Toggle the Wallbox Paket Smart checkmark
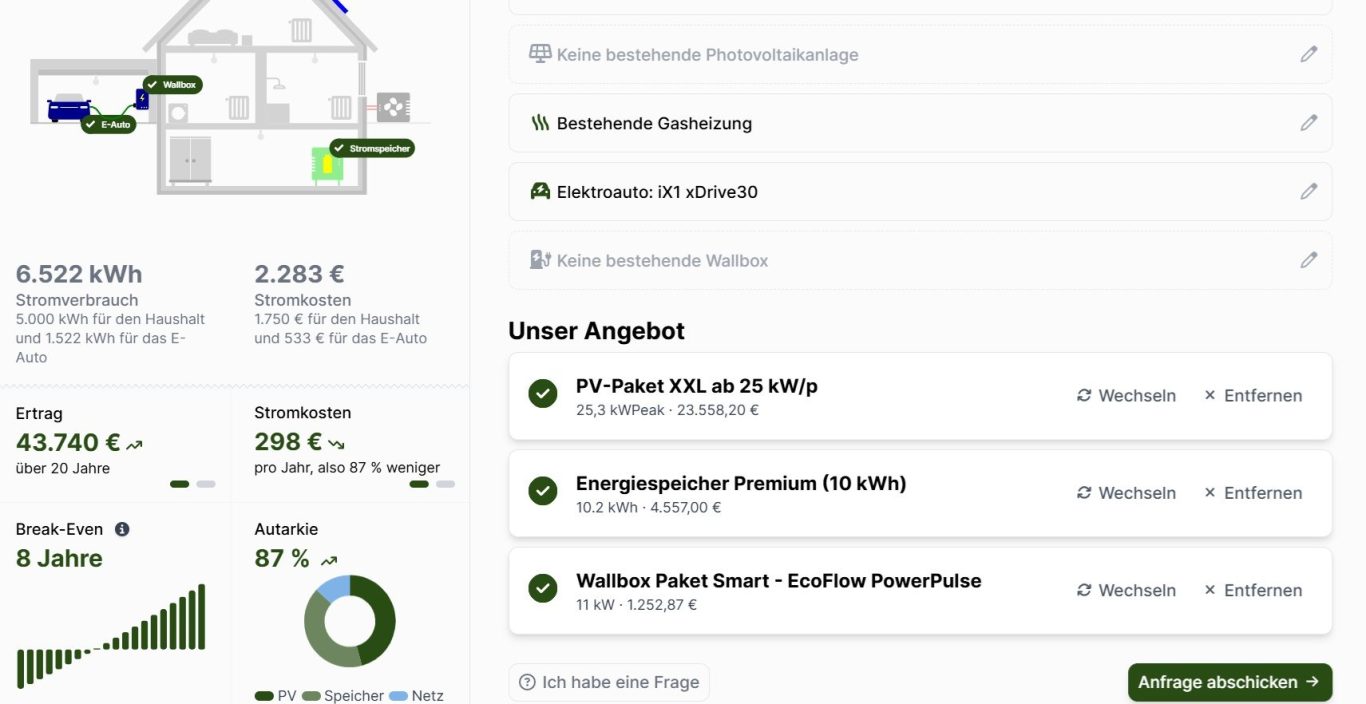Screen dimensions: 1366x704 point(543,588)
